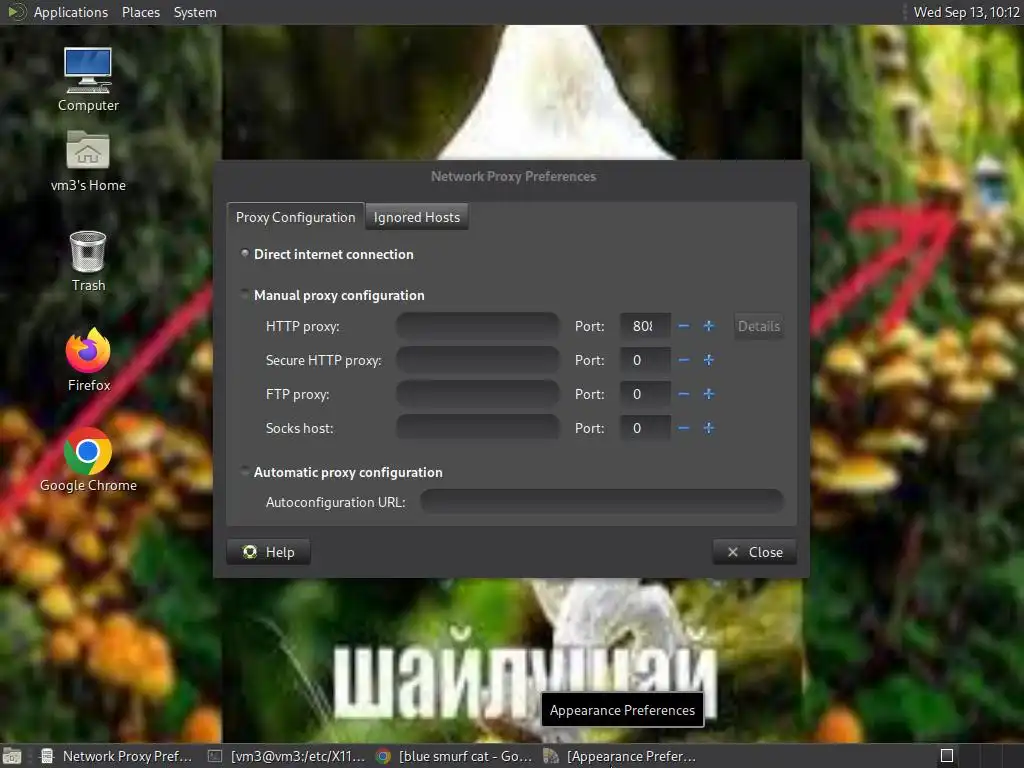Increase the Socks host port
1024x768 pixels.
tap(709, 428)
